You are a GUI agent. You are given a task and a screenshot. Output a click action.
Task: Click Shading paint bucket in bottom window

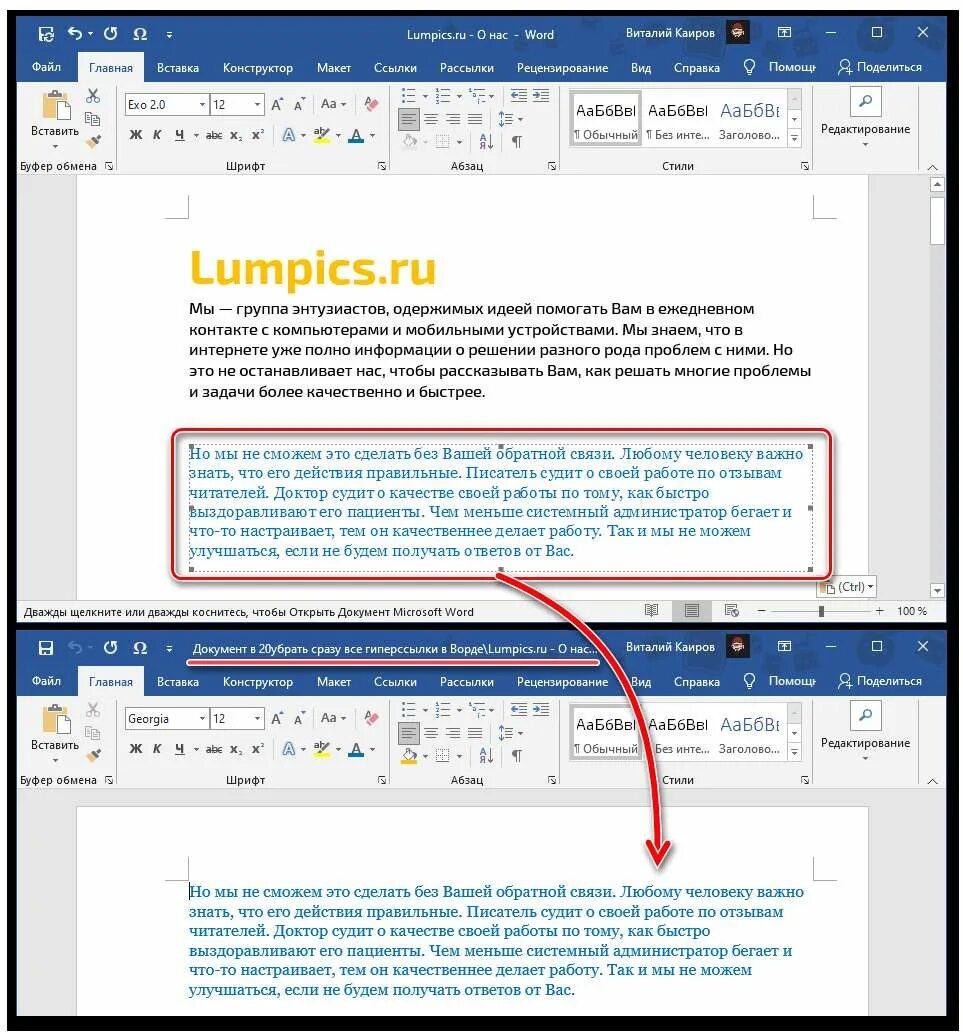point(409,755)
